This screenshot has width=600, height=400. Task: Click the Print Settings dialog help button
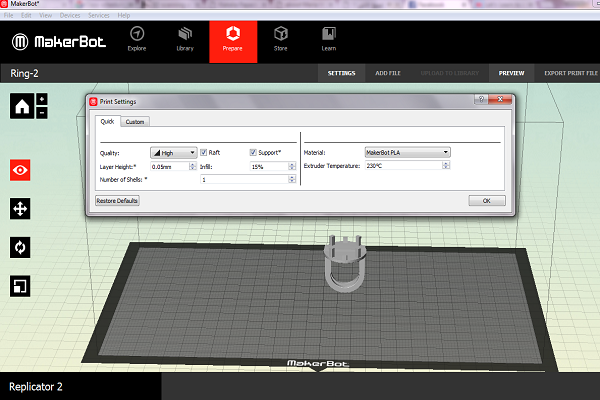(481, 99)
